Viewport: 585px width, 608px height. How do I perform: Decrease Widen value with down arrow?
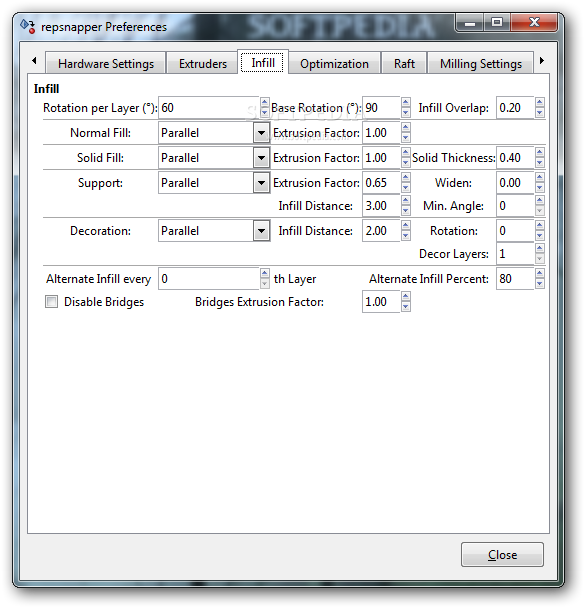tap(540, 187)
